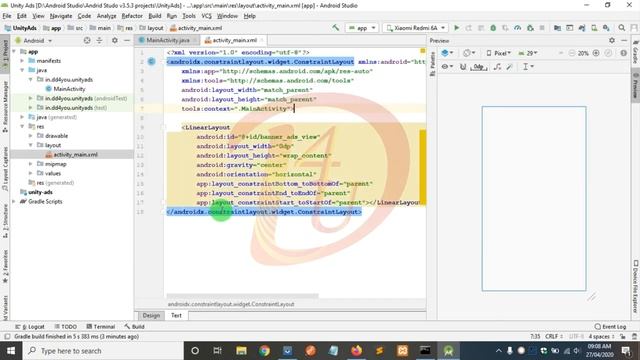640x360 pixels.
Task: Toggle the Layout Captures tool window
Action: click(x=5, y=169)
